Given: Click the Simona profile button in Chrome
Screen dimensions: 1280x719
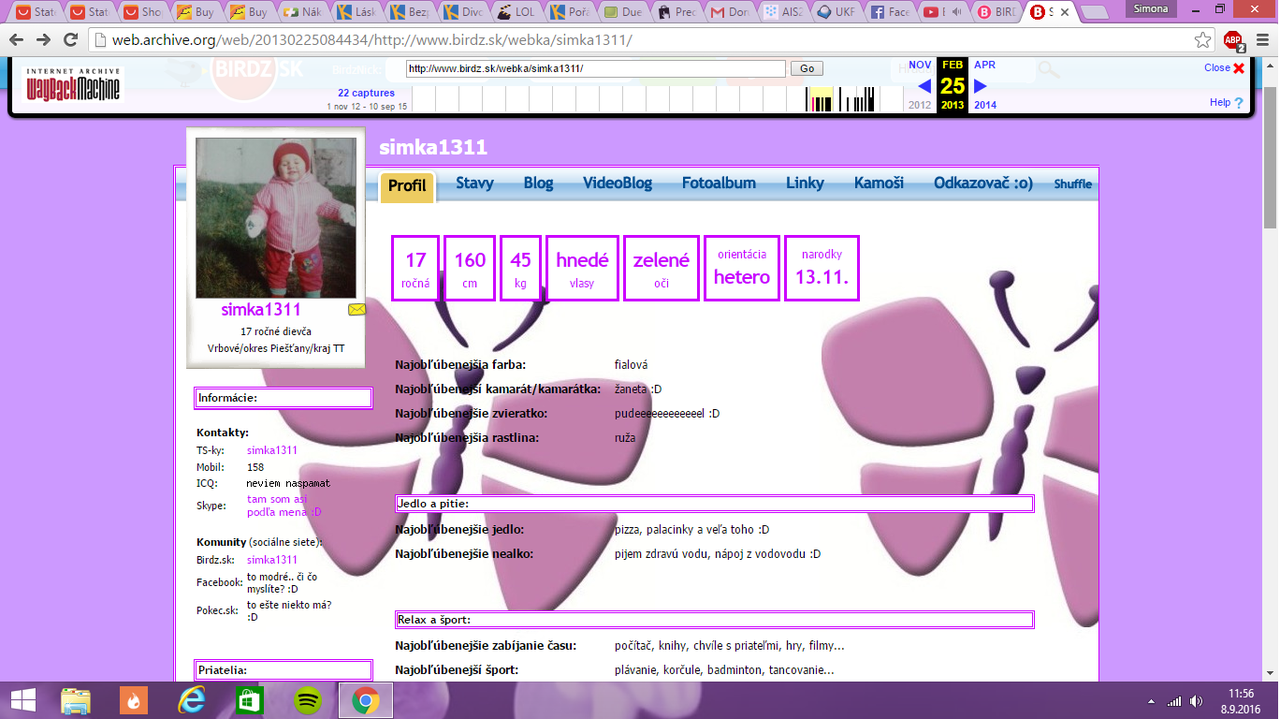Looking at the screenshot, I should (x=1150, y=9).
